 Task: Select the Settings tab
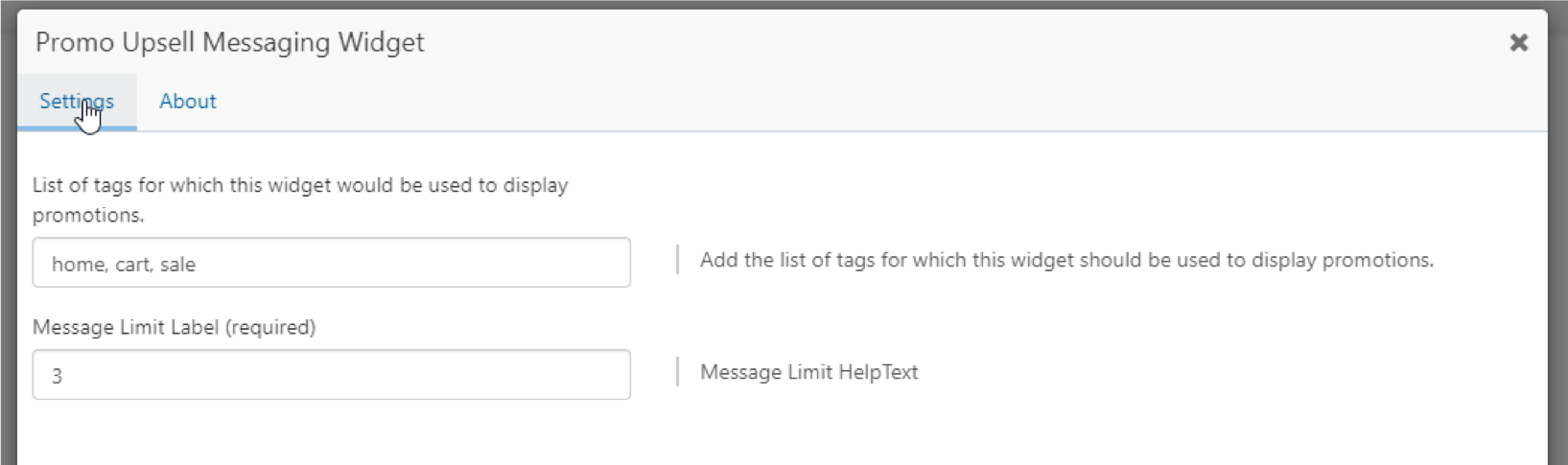click(x=77, y=101)
